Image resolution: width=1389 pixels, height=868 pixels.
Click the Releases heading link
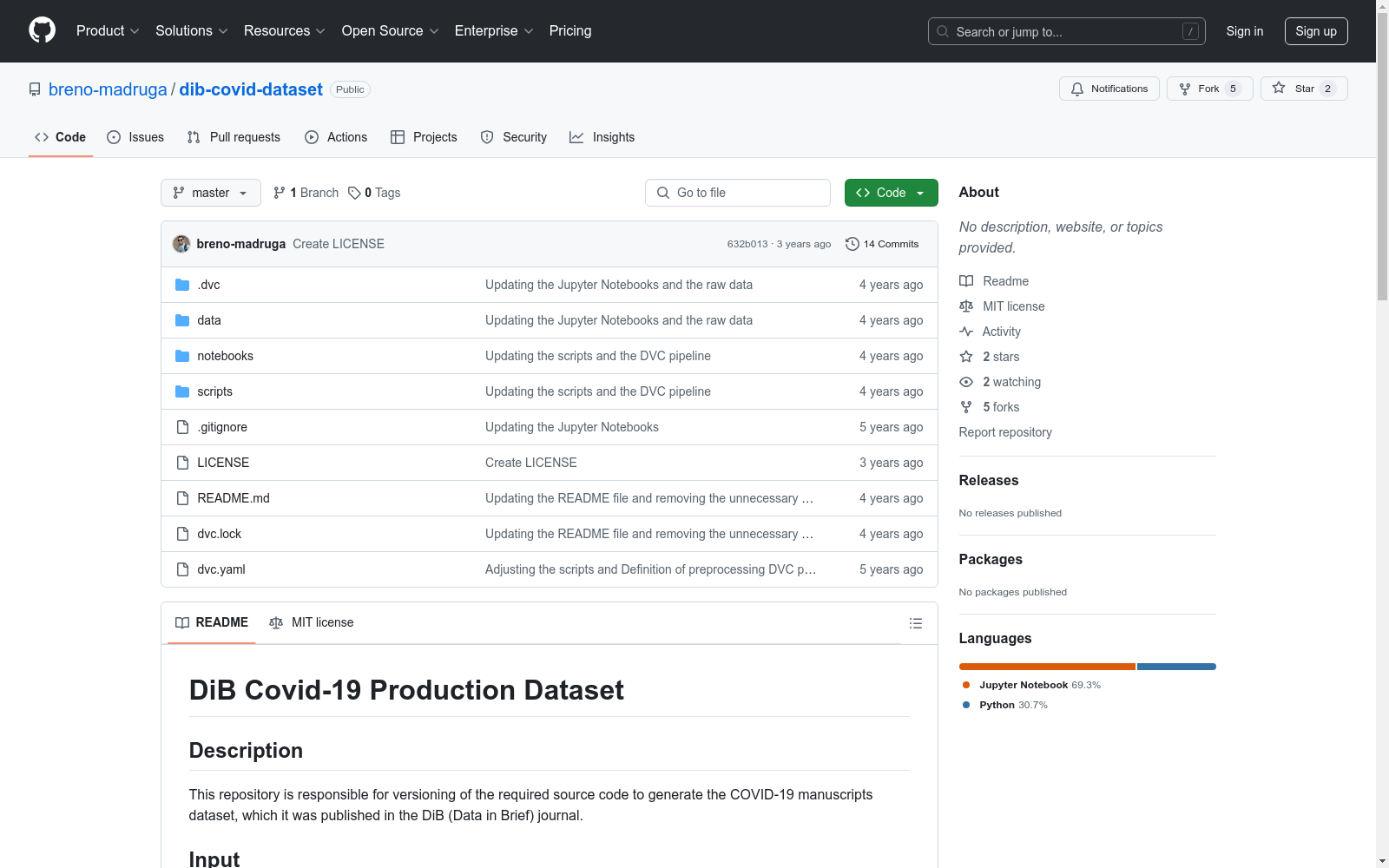989,481
